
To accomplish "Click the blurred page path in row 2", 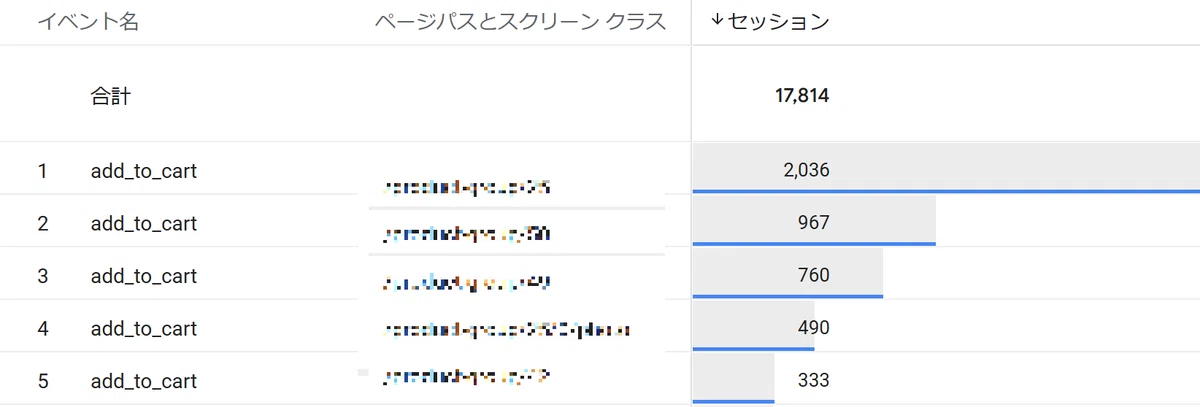I will coord(467,235).
